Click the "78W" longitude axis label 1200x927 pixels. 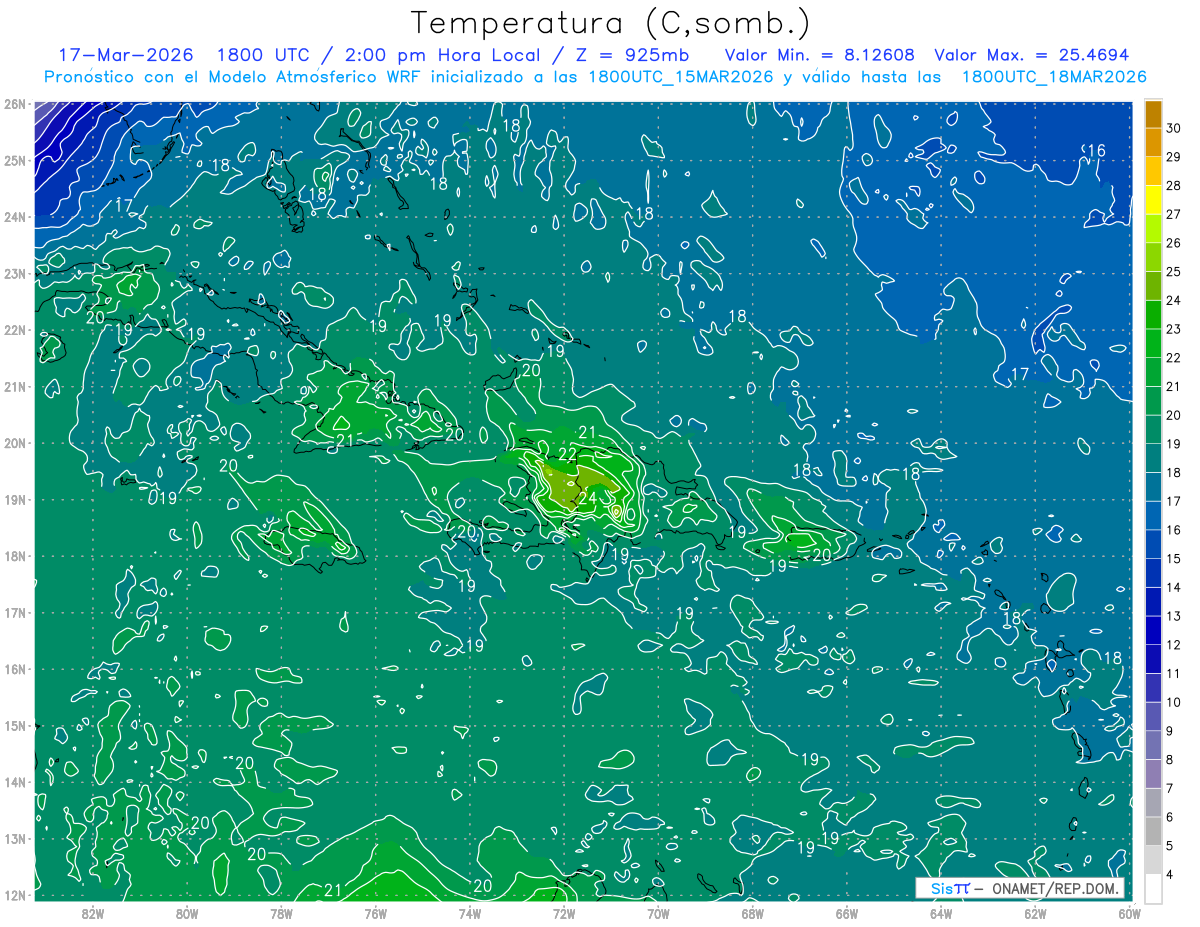tap(282, 913)
